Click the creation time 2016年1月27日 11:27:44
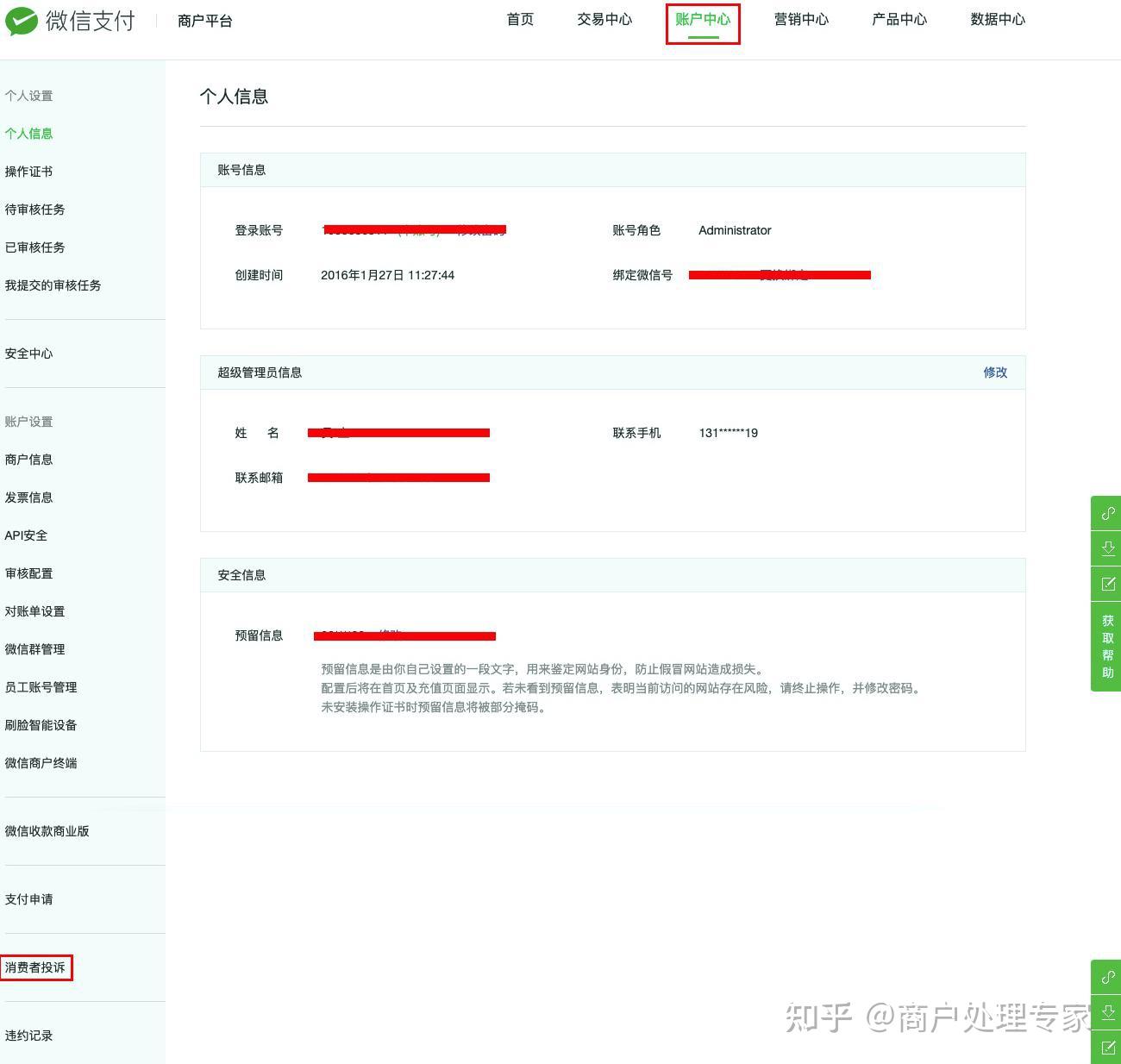The height and width of the screenshot is (1064, 1121). [x=387, y=275]
